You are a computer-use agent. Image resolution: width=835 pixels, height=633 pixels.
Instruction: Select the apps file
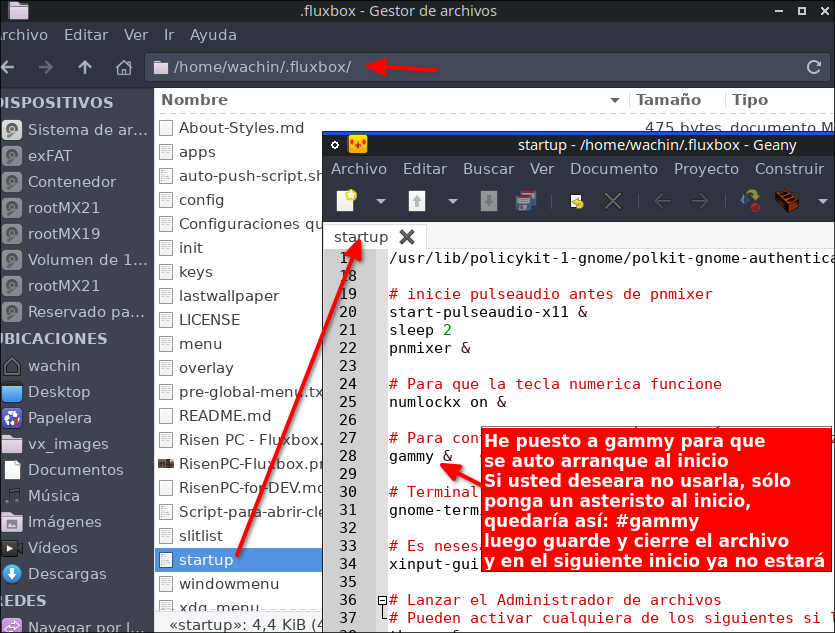(x=197, y=152)
